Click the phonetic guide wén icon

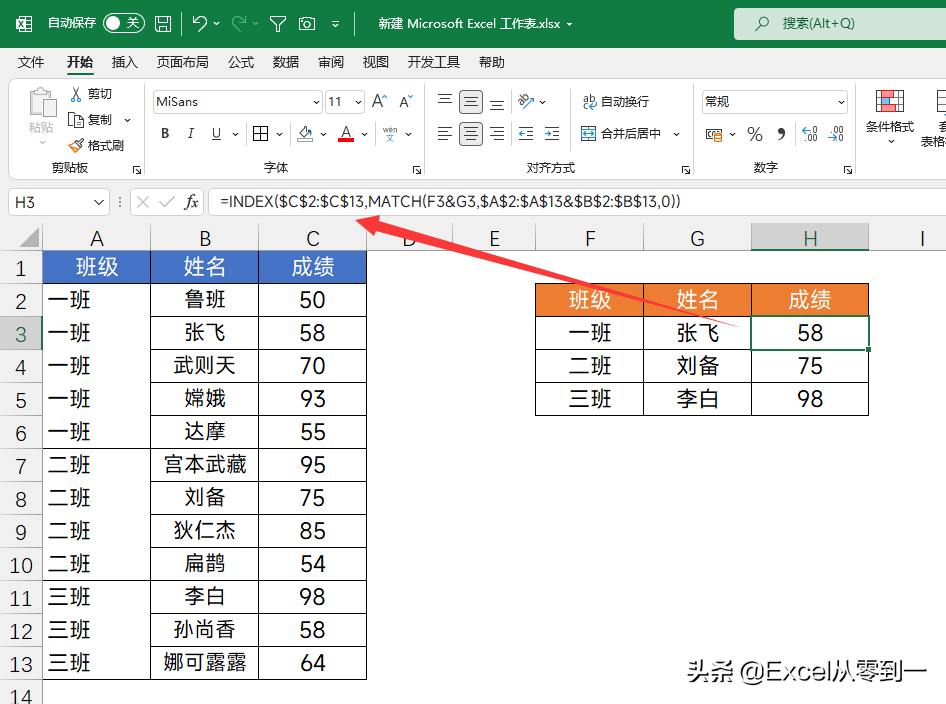point(390,133)
